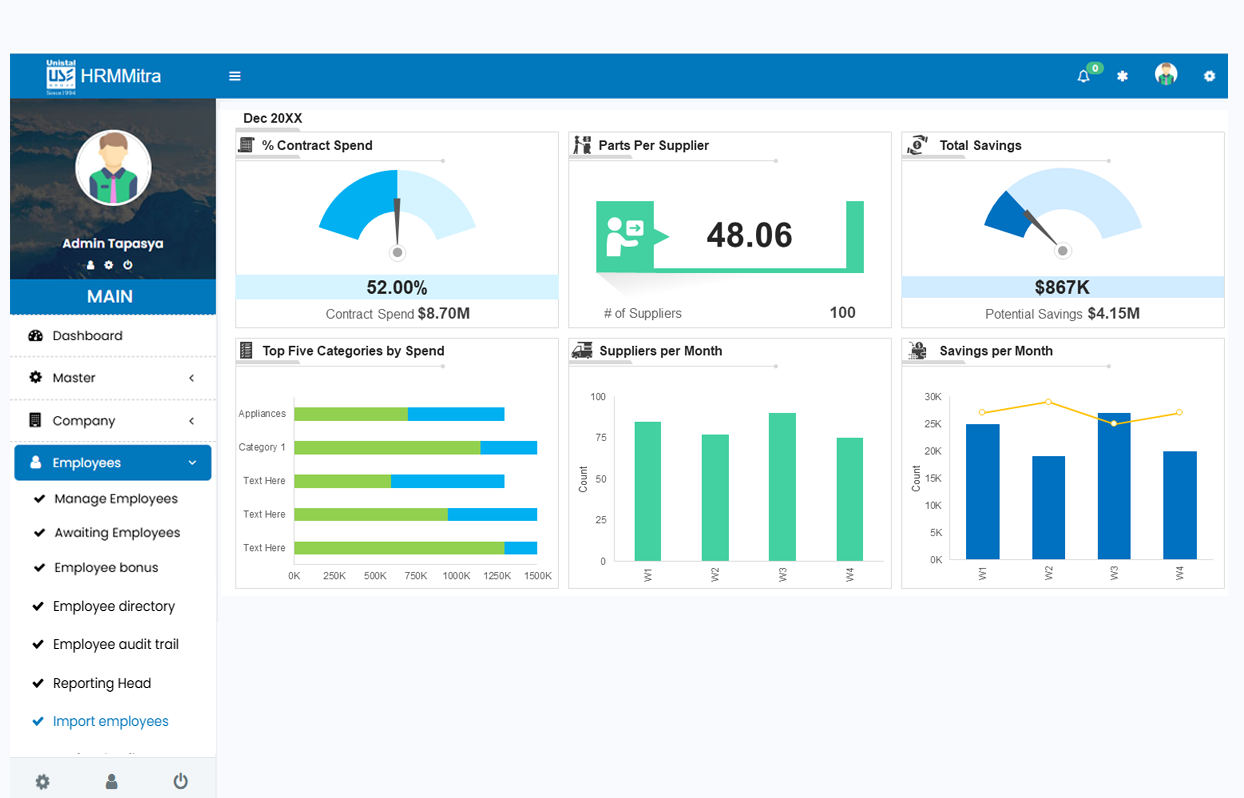Open Dashboard from the sidebar
The image size is (1244, 798).
click(87, 336)
